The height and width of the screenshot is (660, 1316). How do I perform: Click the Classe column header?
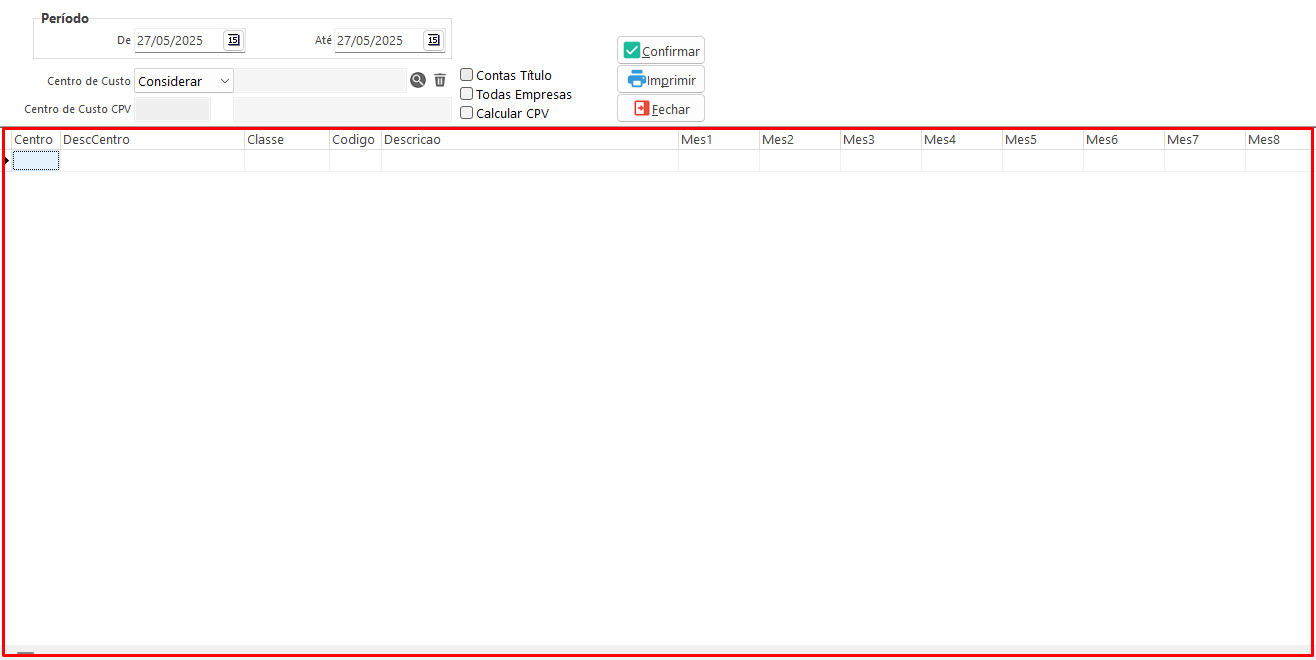(x=286, y=140)
